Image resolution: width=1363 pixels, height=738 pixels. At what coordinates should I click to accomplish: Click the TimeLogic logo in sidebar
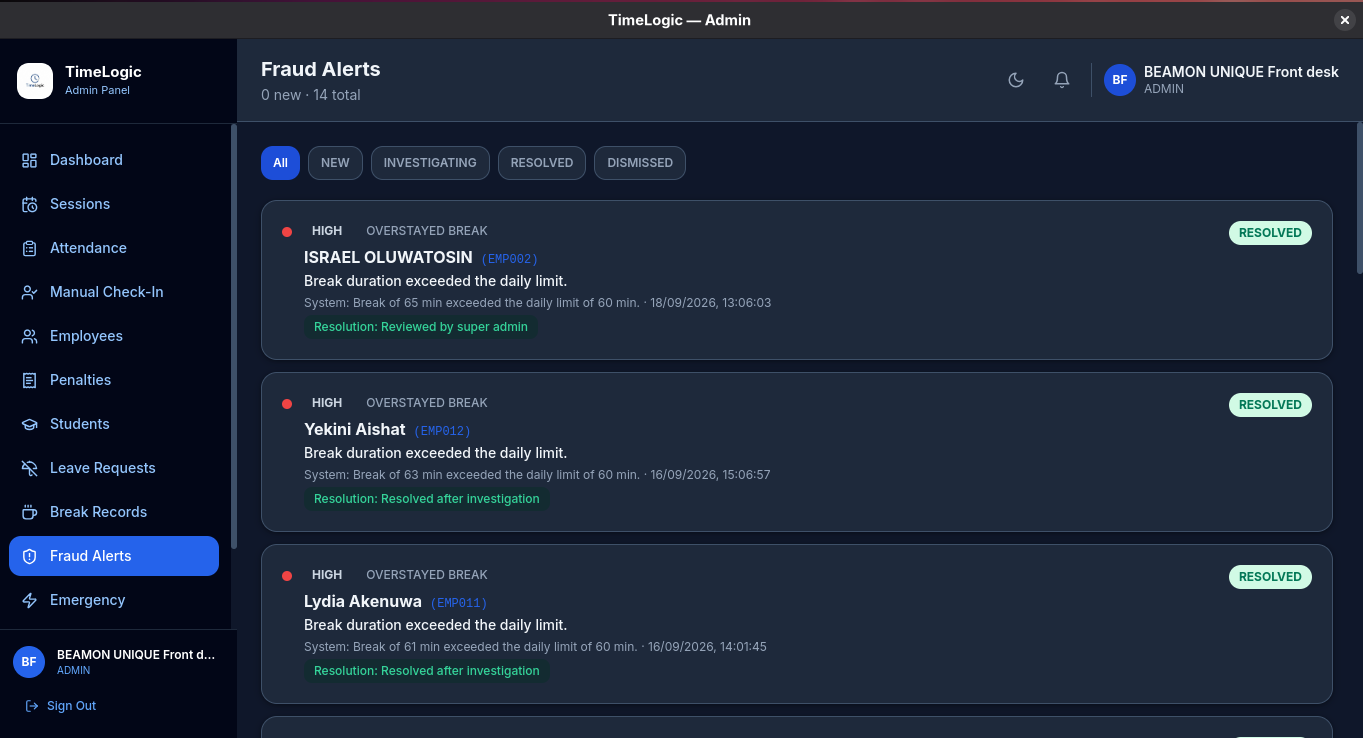point(35,80)
